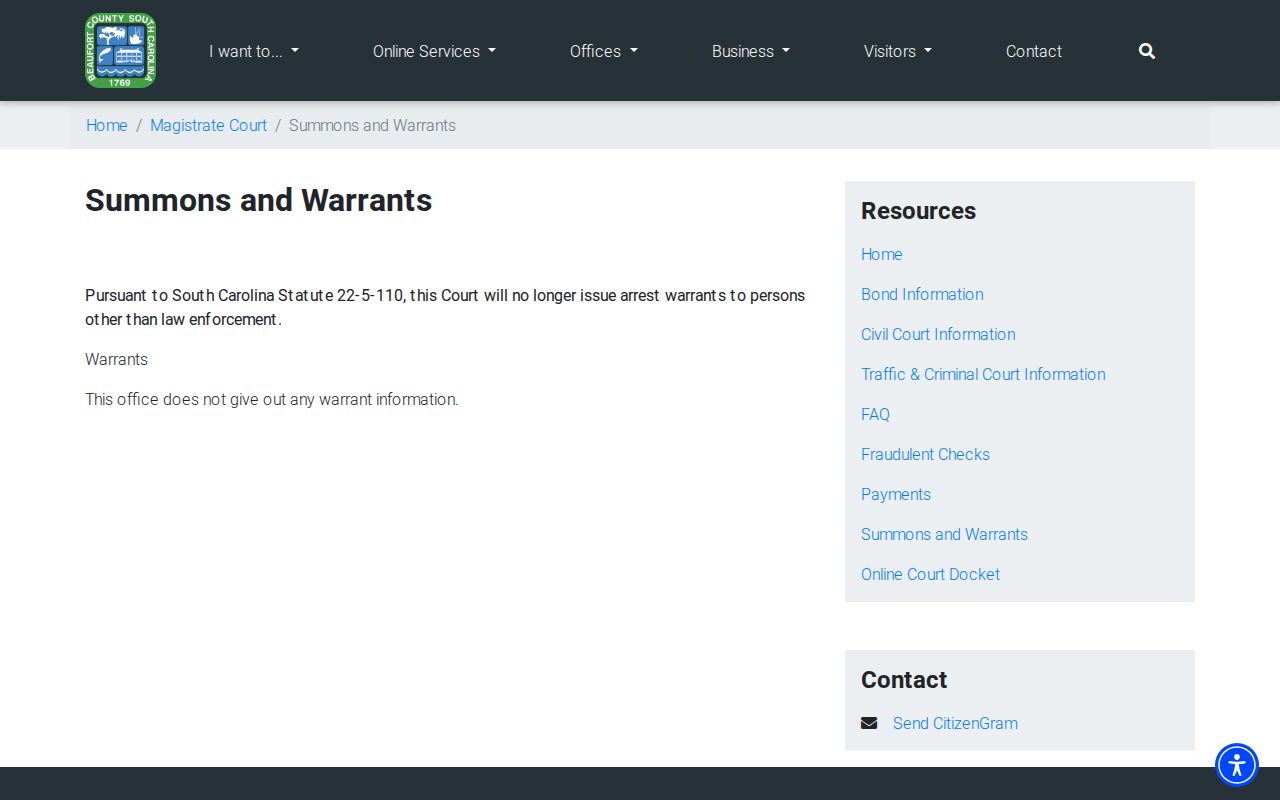Click the Resources panel heading
The image size is (1280, 800).
pos(918,211)
